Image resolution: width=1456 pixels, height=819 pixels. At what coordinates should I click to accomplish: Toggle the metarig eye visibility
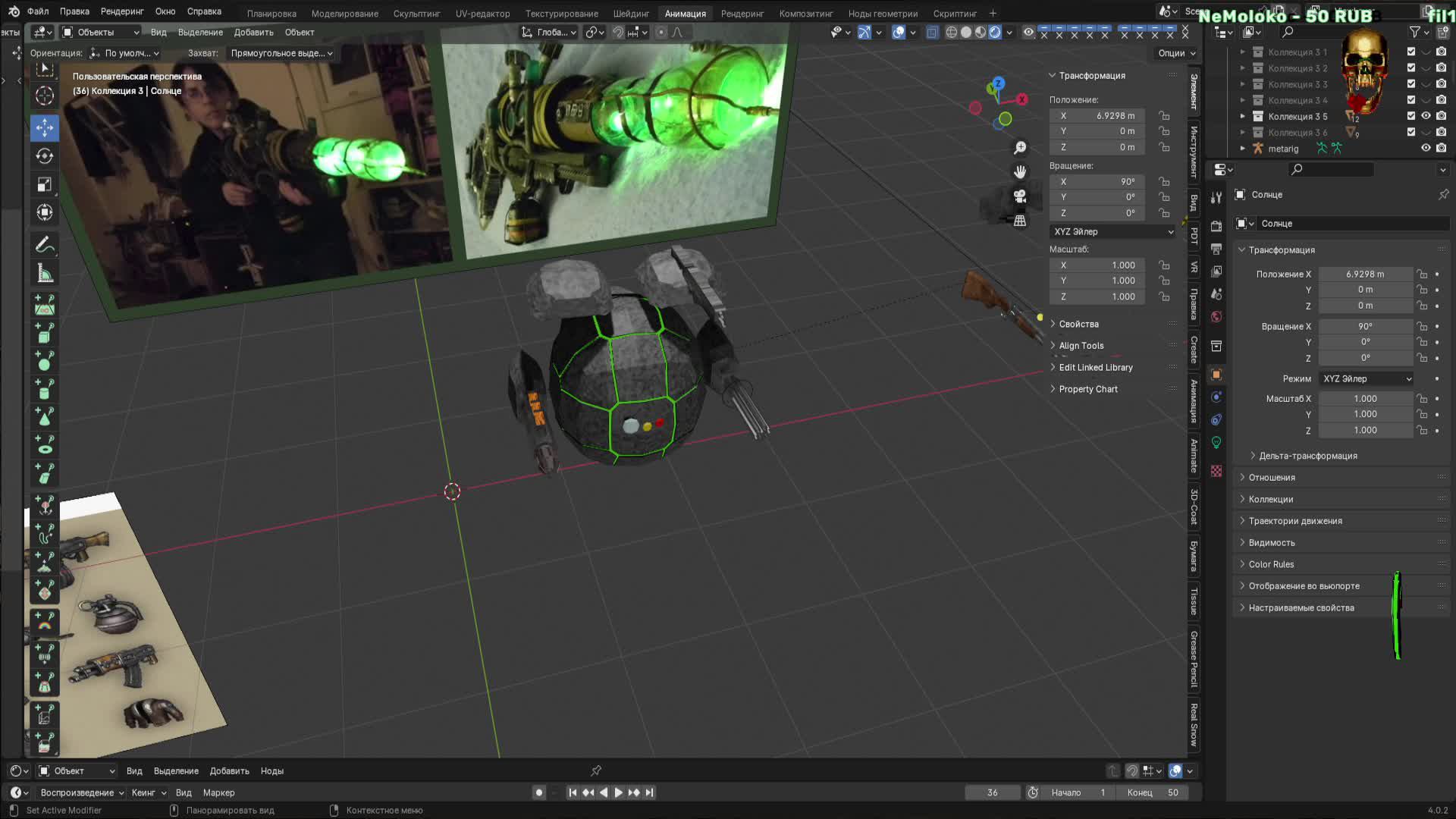(x=1426, y=149)
